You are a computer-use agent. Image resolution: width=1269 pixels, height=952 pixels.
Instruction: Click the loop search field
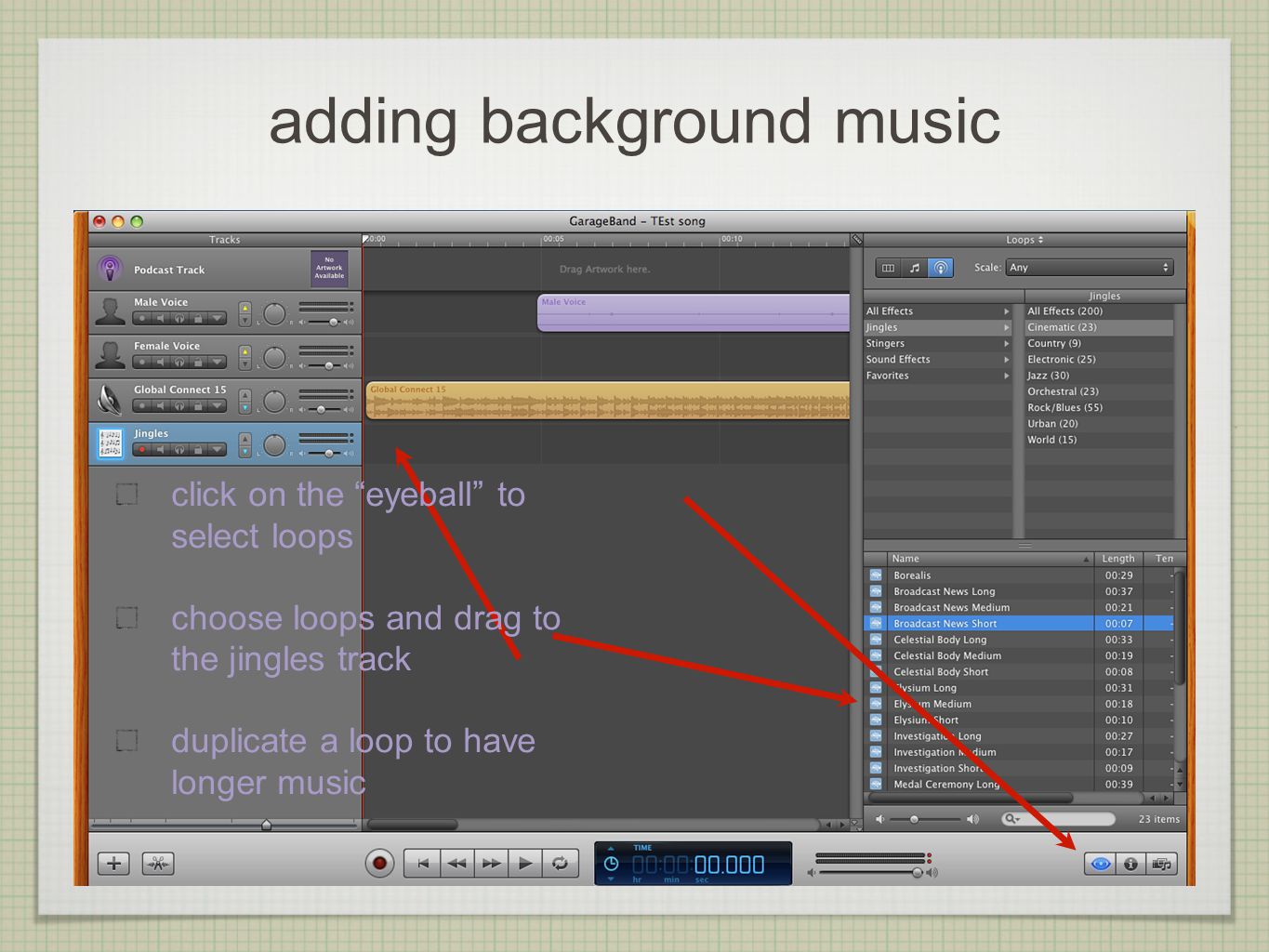[x=1058, y=819]
